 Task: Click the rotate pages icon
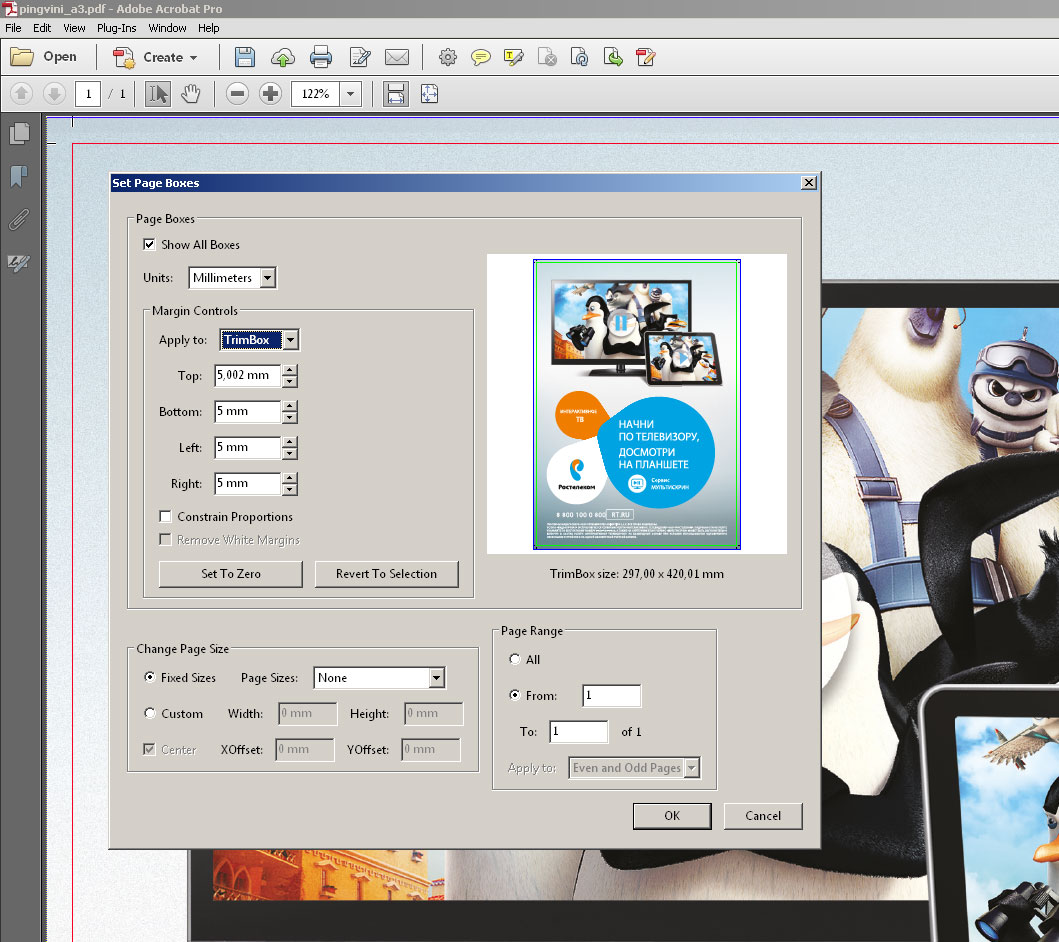click(579, 57)
